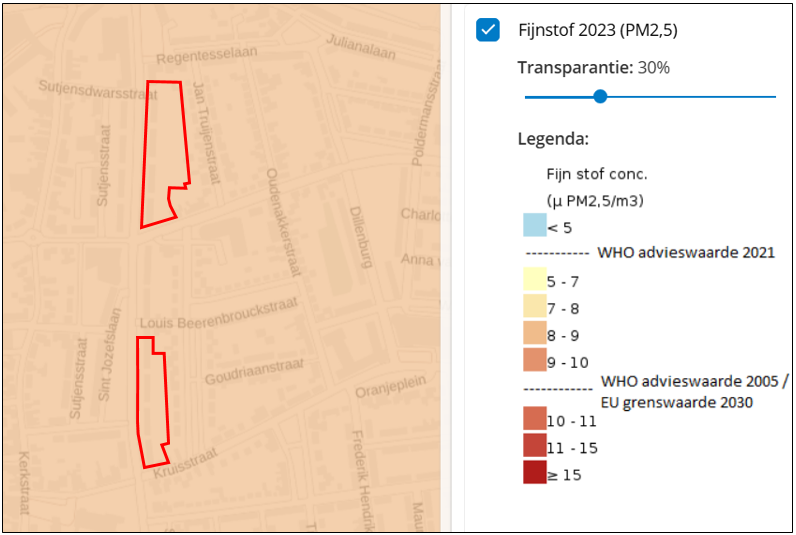Select the 10 - 11 legend color swatch

coord(534,419)
